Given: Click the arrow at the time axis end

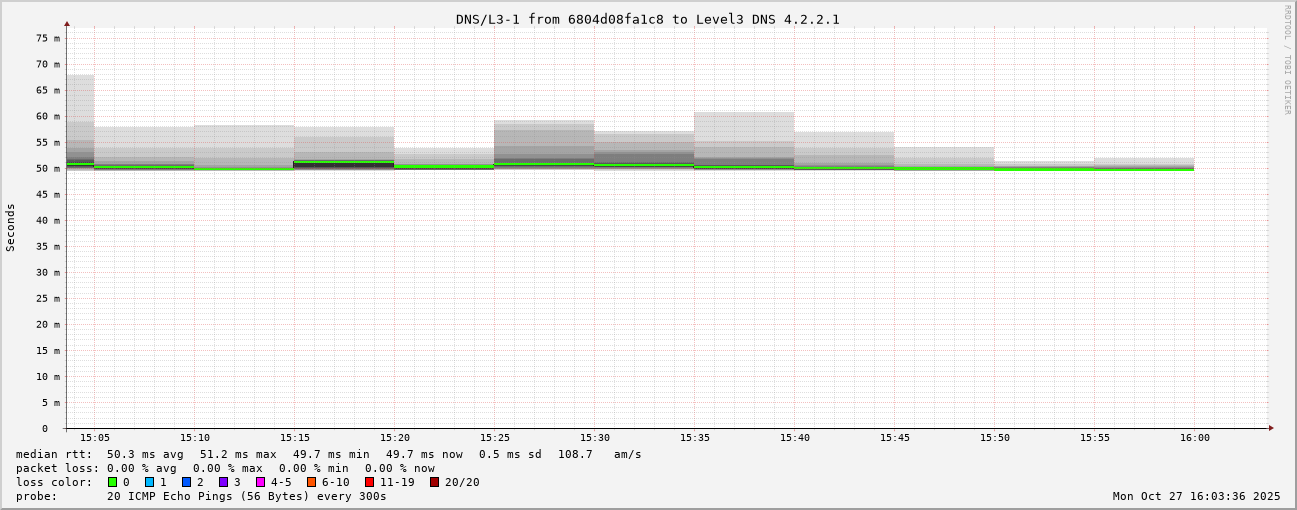Looking at the screenshot, I should tap(1271, 428).
